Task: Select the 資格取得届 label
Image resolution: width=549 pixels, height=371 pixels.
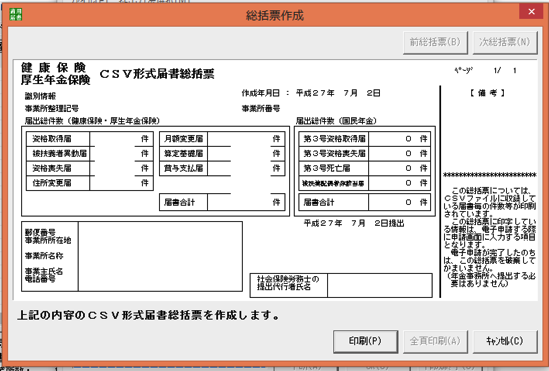Action: click(x=52, y=139)
